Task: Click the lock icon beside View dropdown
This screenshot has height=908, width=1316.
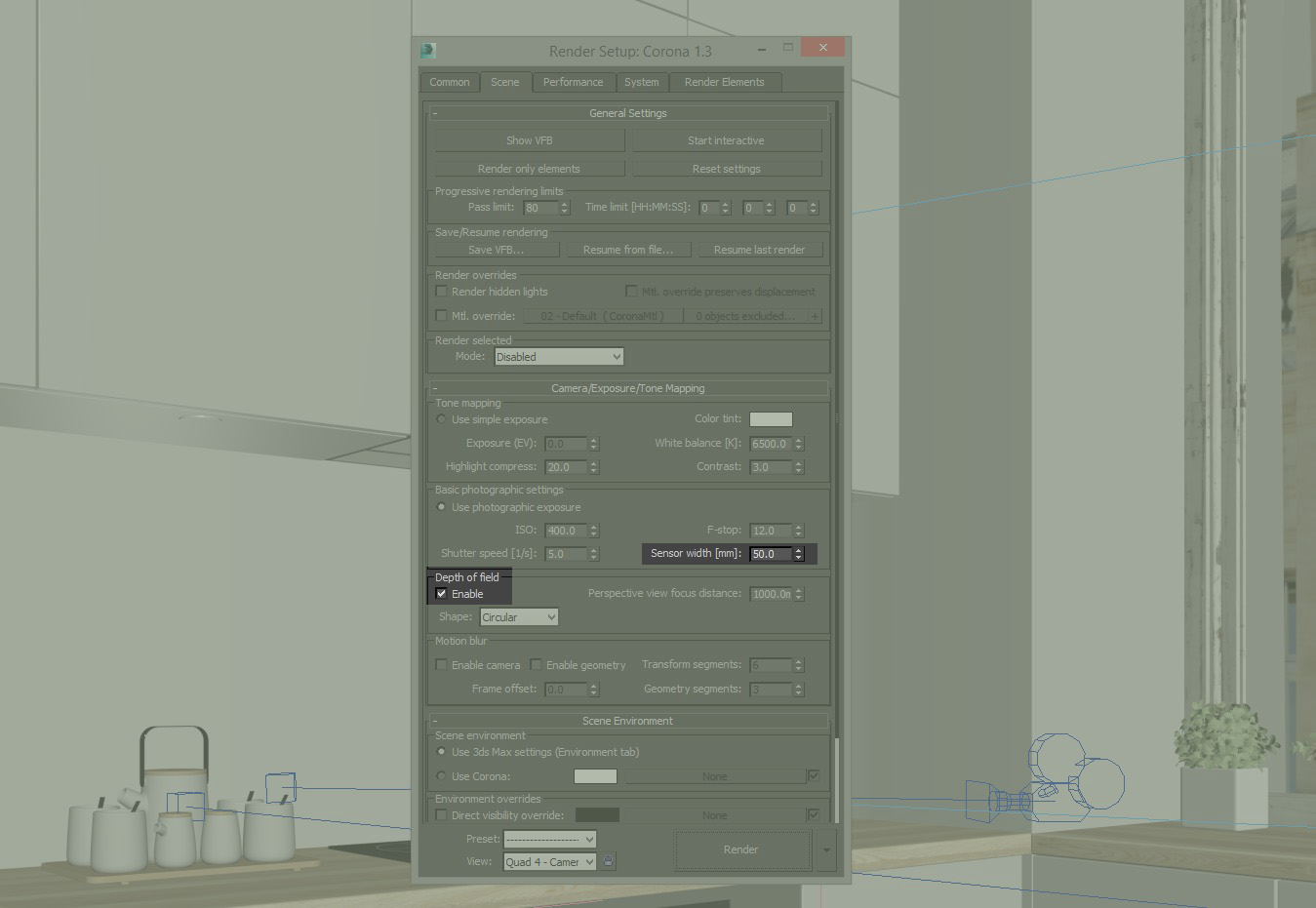Action: (609, 862)
